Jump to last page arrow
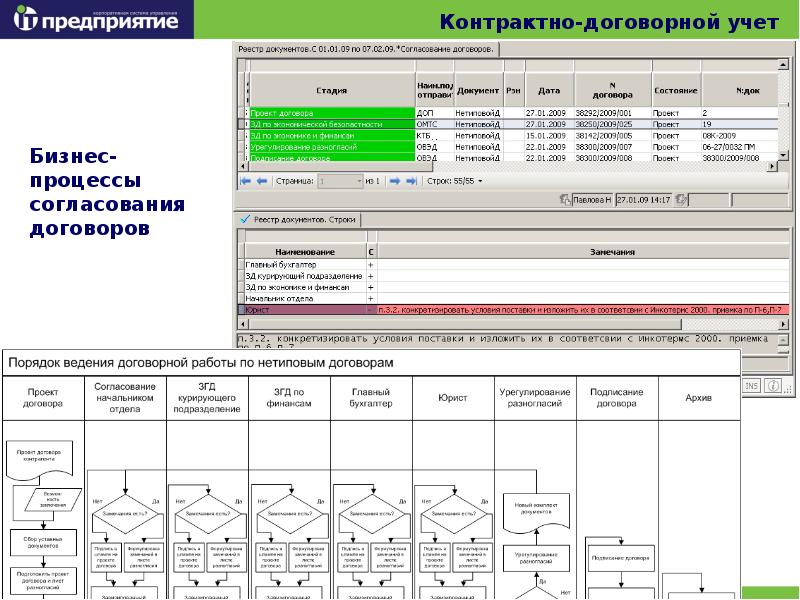Image resolution: width=800 pixels, height=600 pixels. [x=411, y=181]
